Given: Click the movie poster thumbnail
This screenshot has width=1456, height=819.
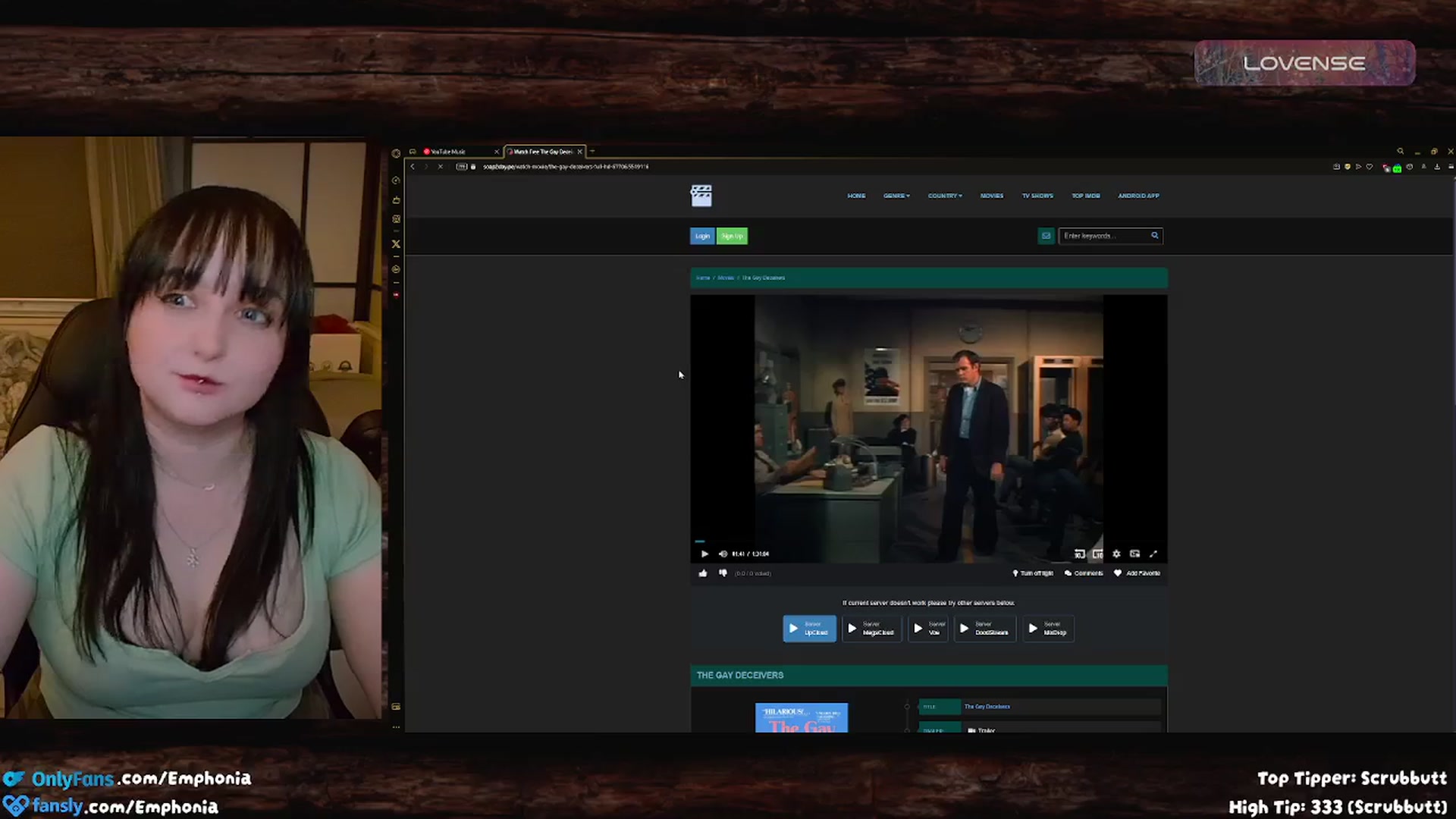Looking at the screenshot, I should coord(802,717).
